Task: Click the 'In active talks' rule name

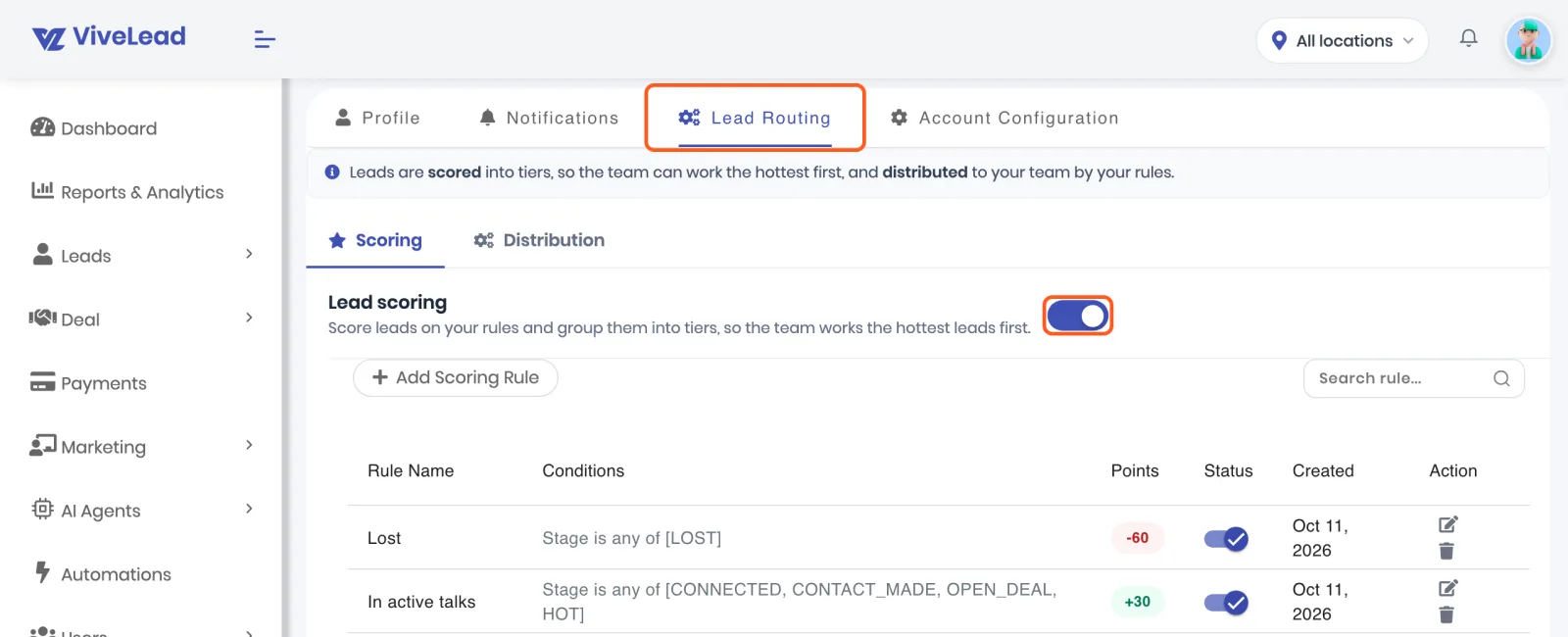Action: (421, 602)
